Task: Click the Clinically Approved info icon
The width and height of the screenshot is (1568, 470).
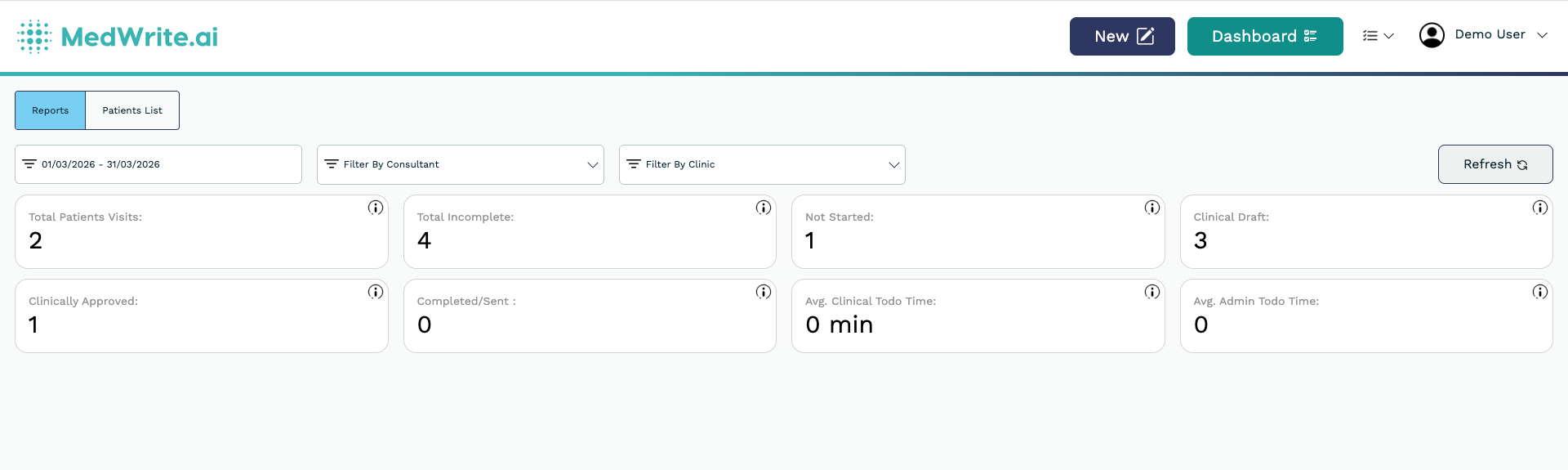Action: pyautogui.click(x=375, y=292)
